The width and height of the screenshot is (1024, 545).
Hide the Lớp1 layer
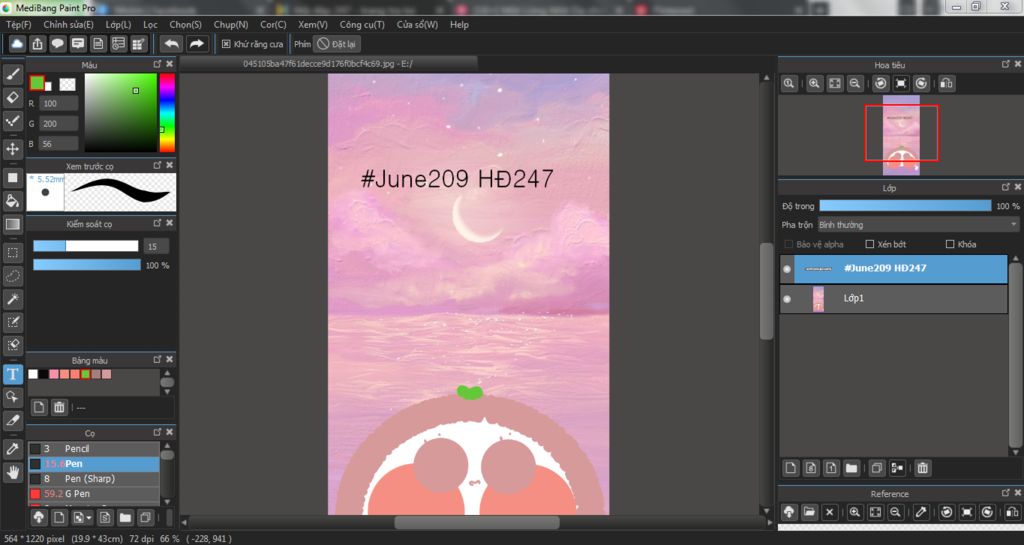[x=787, y=299]
